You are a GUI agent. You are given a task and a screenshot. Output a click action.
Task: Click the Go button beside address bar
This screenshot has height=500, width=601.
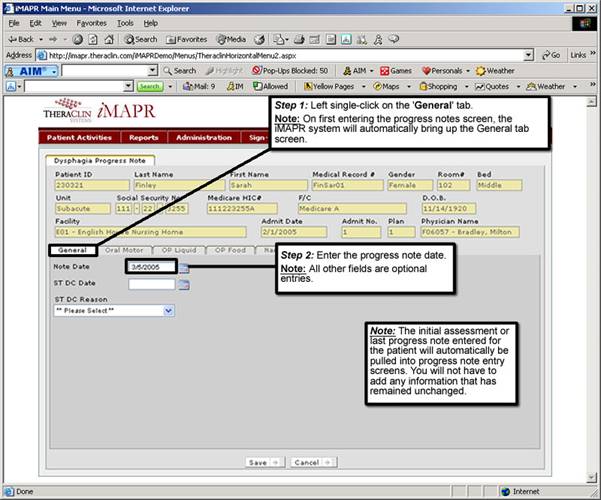(549, 55)
